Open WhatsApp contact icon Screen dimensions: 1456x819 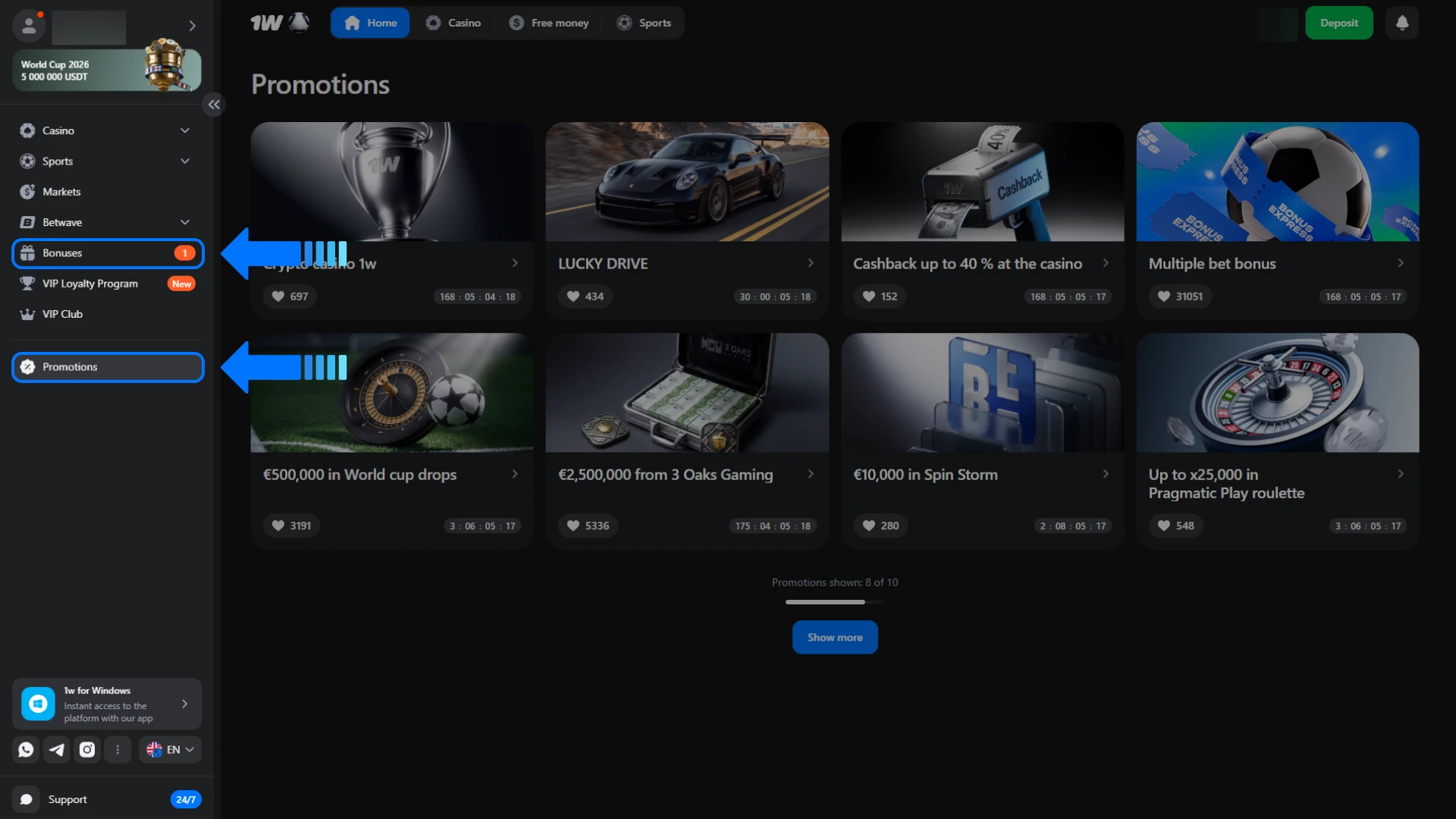pos(26,750)
